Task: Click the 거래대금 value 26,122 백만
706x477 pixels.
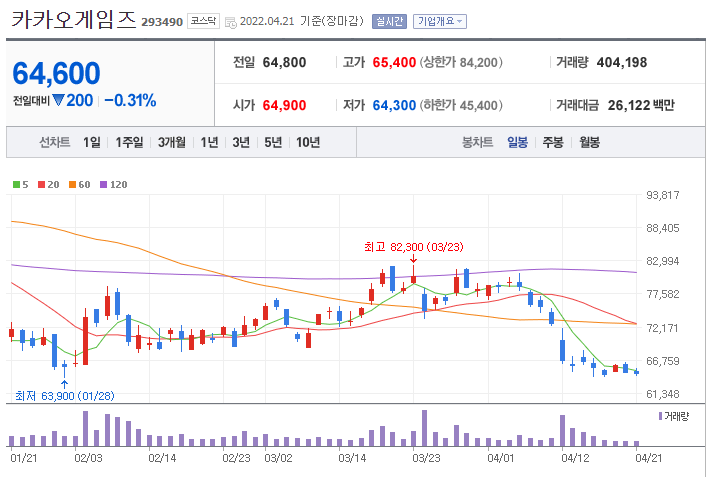Action: click(641, 105)
